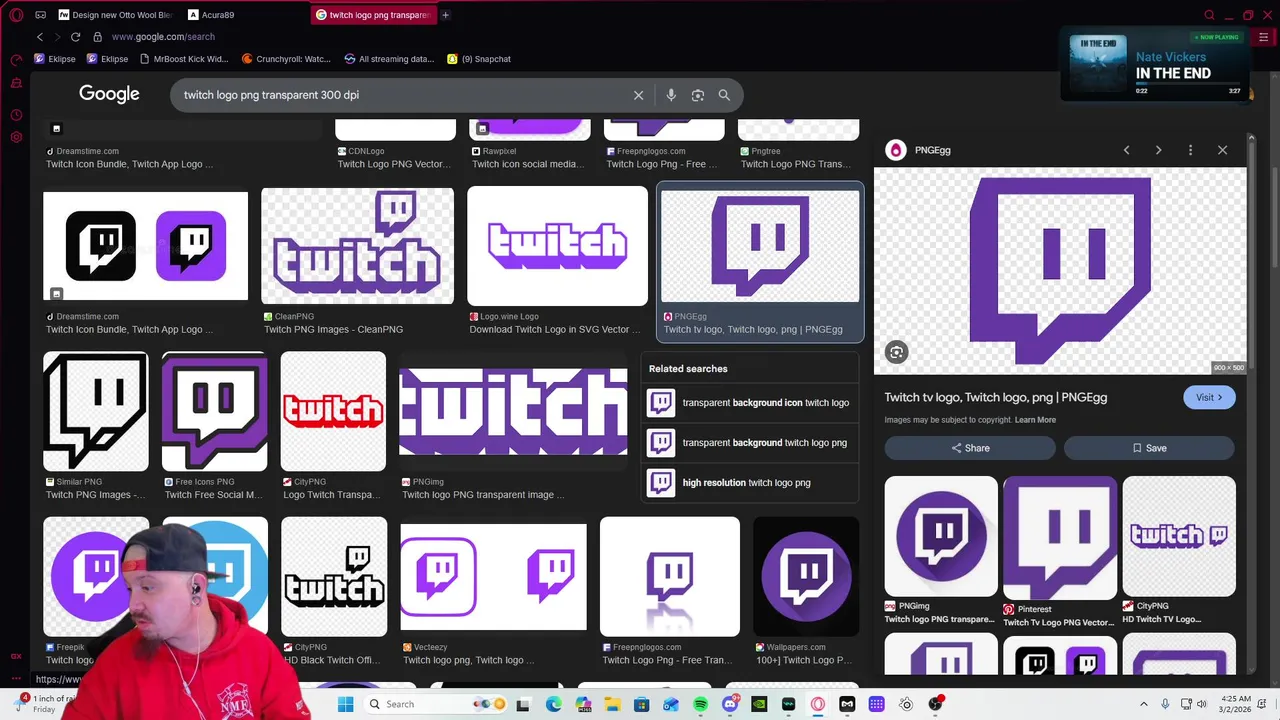Open Discord from the taskbar
Viewport: 1280px width, 720px height.
coord(730,704)
